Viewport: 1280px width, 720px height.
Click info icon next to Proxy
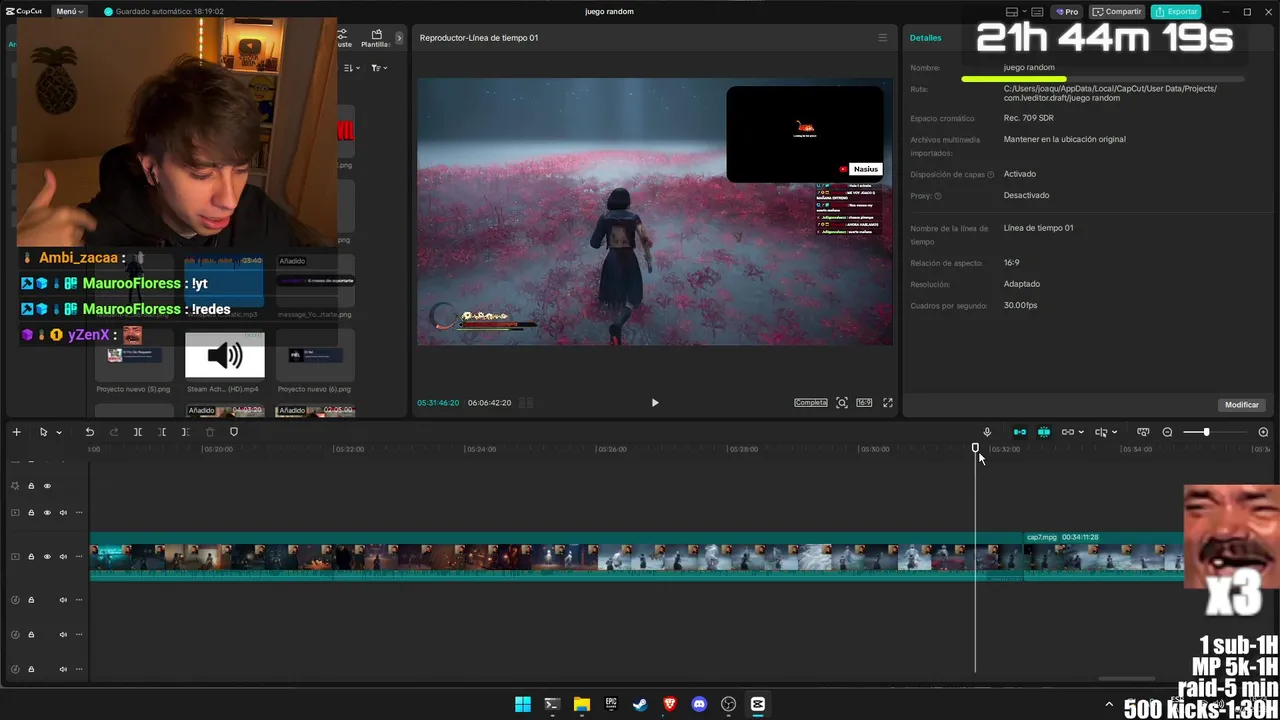937,196
